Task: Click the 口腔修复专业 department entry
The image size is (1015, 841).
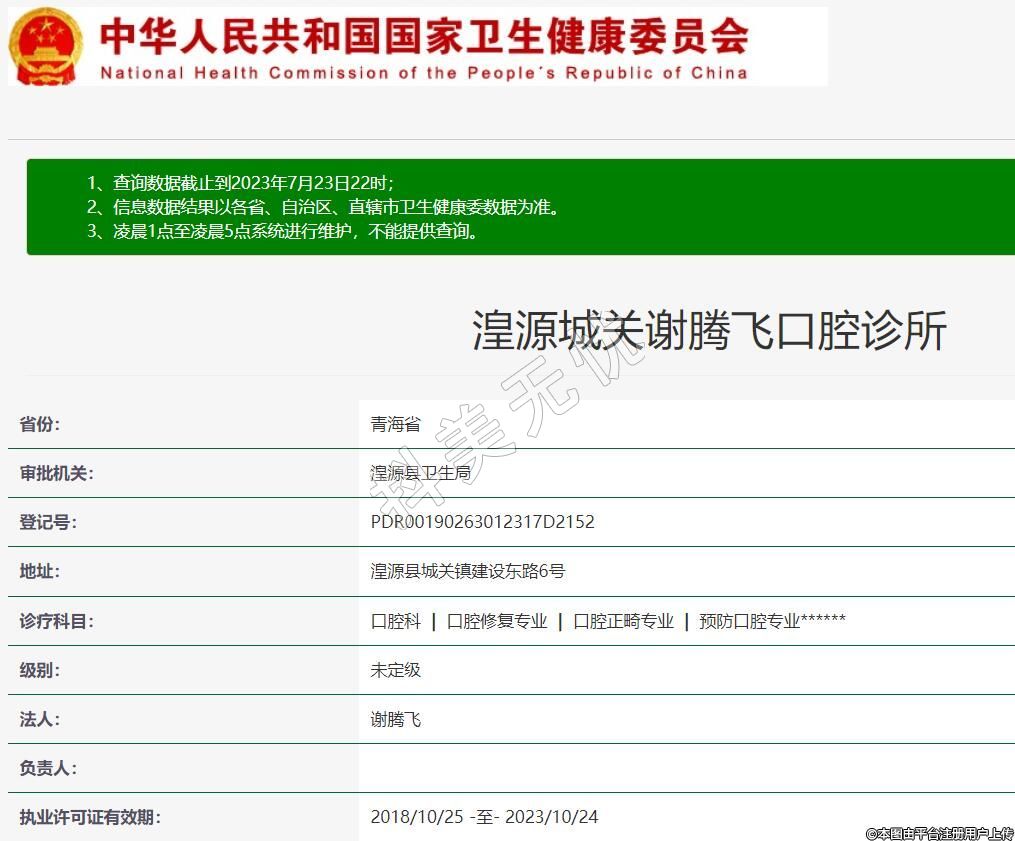Action: coord(497,621)
